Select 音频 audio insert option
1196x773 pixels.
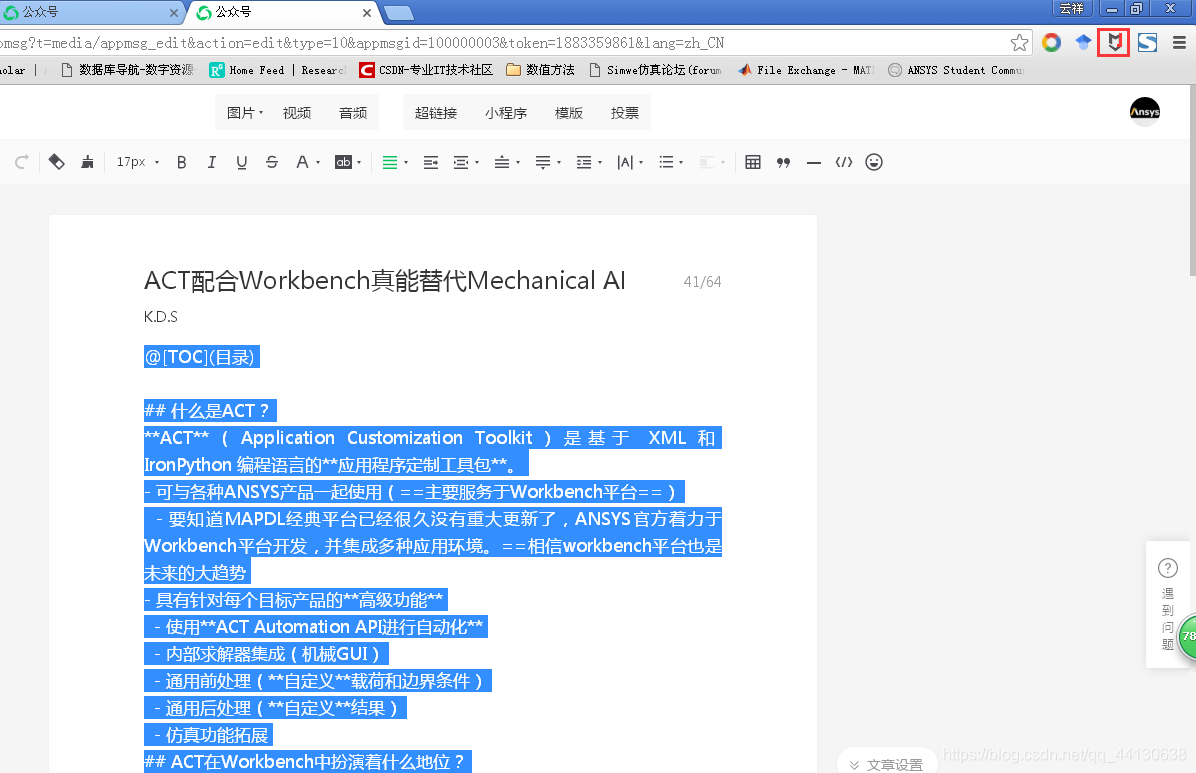353,113
